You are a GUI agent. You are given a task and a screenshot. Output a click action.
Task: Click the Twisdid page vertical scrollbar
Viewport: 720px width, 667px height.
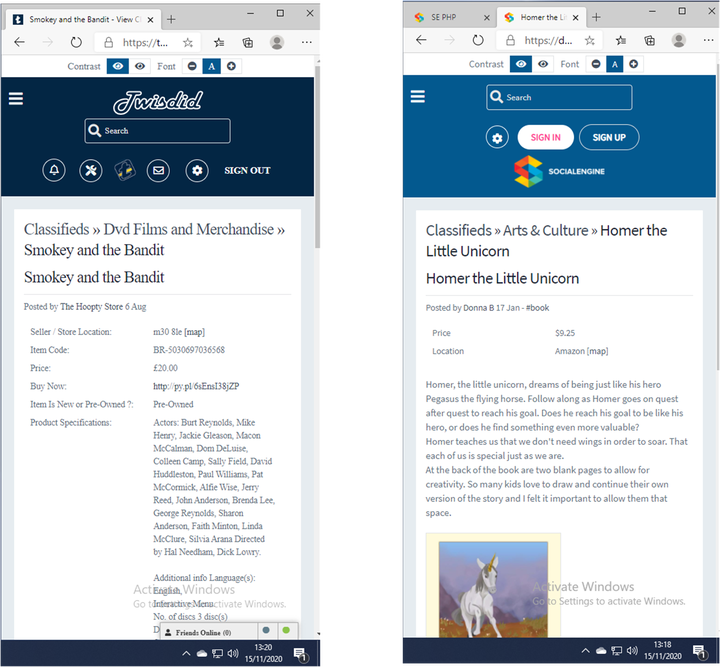coord(317,156)
